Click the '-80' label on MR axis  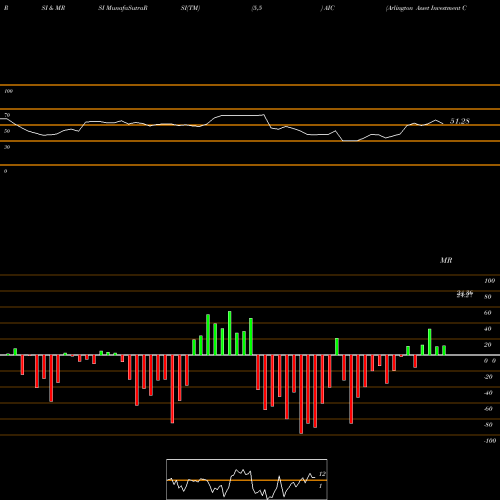[488, 425]
